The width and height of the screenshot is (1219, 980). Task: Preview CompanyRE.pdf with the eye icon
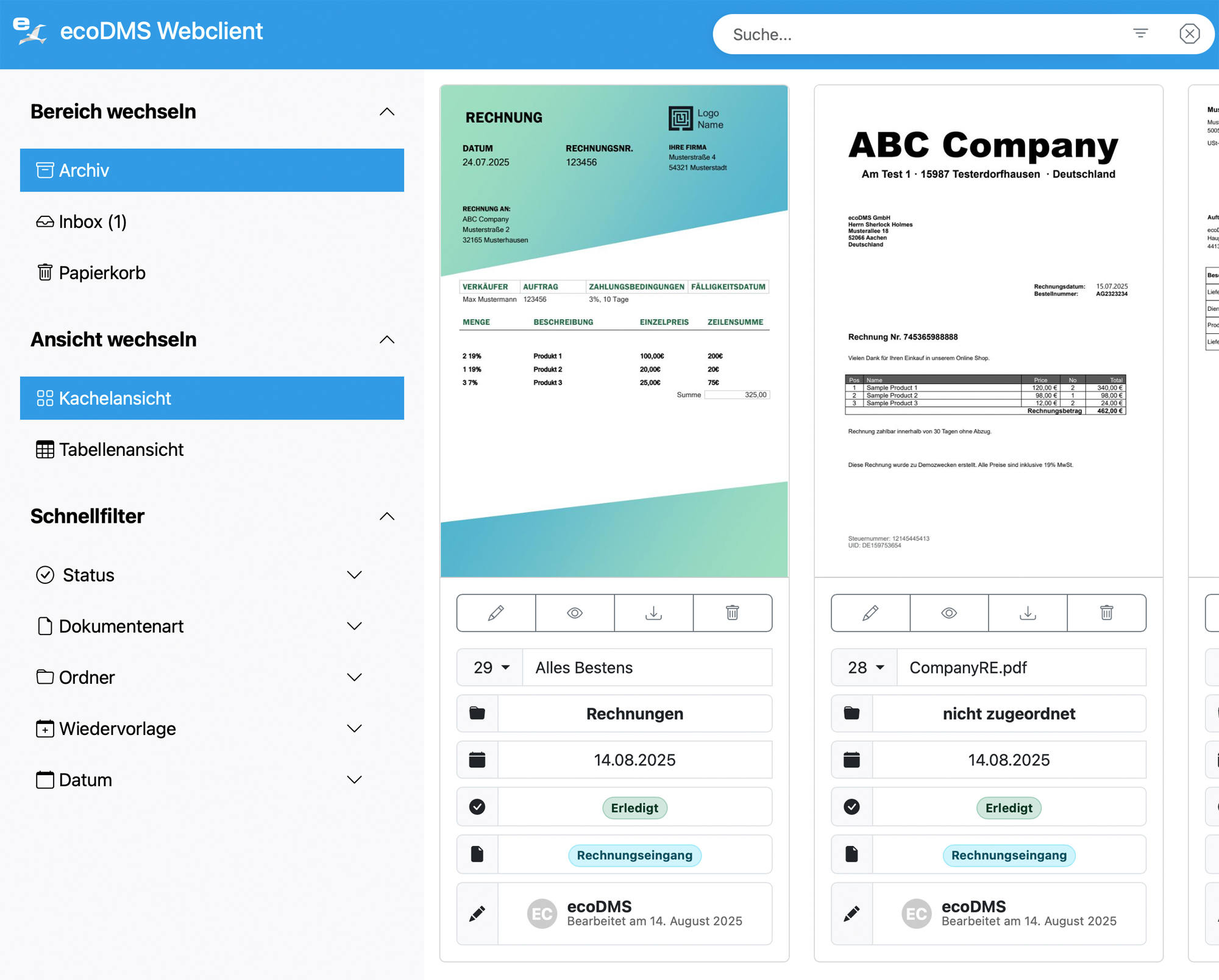(x=949, y=612)
